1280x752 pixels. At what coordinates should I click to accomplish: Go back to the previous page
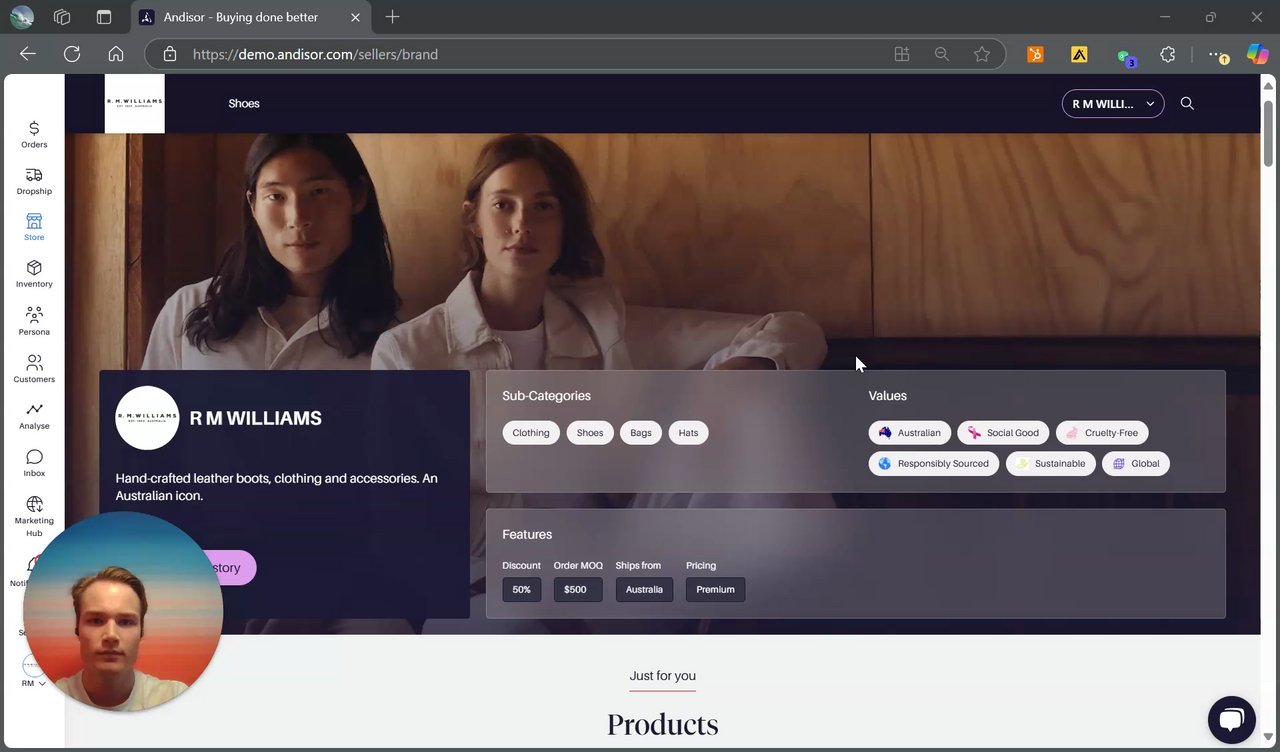[28, 54]
